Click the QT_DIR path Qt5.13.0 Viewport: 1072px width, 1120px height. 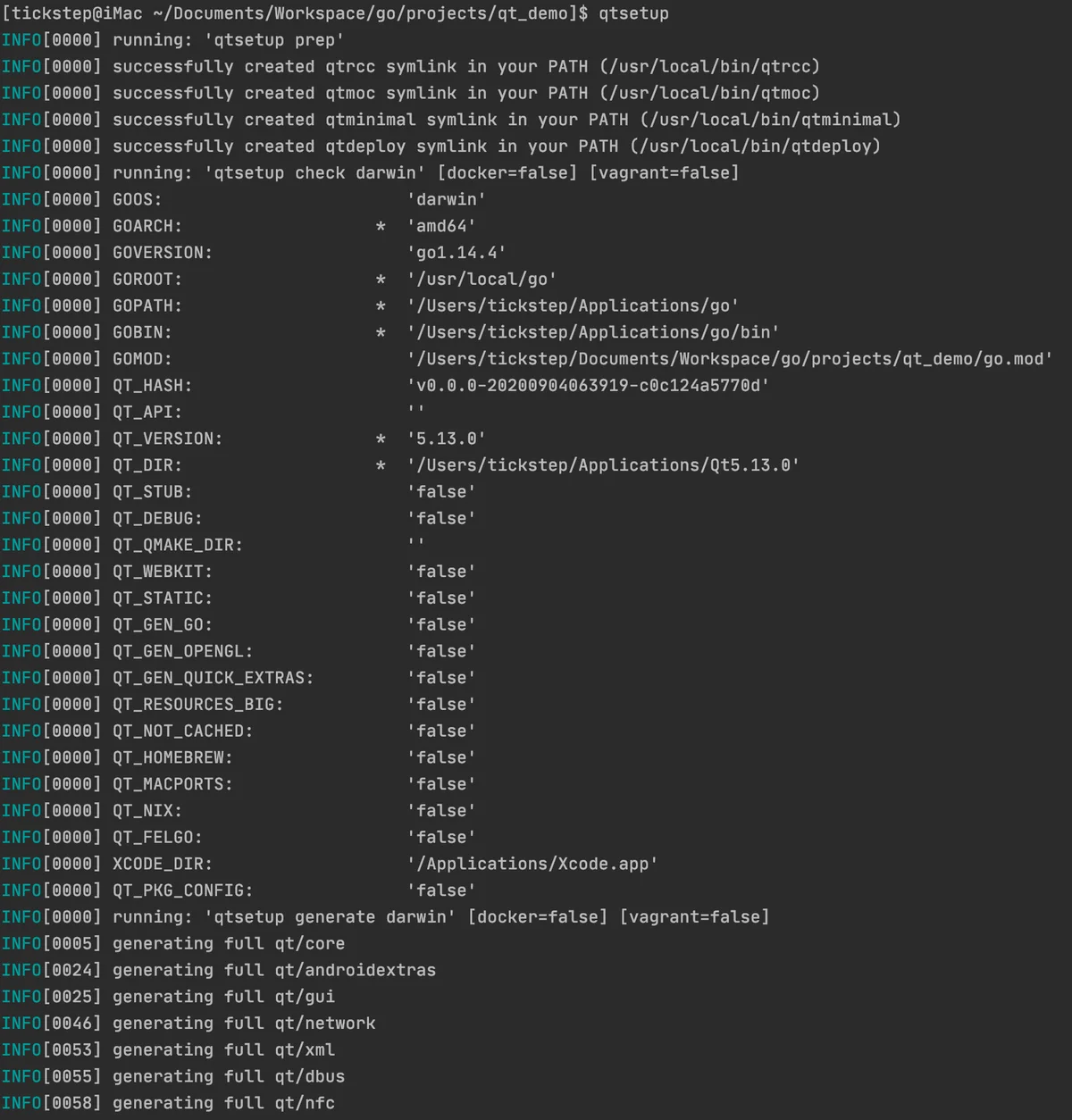(603, 465)
